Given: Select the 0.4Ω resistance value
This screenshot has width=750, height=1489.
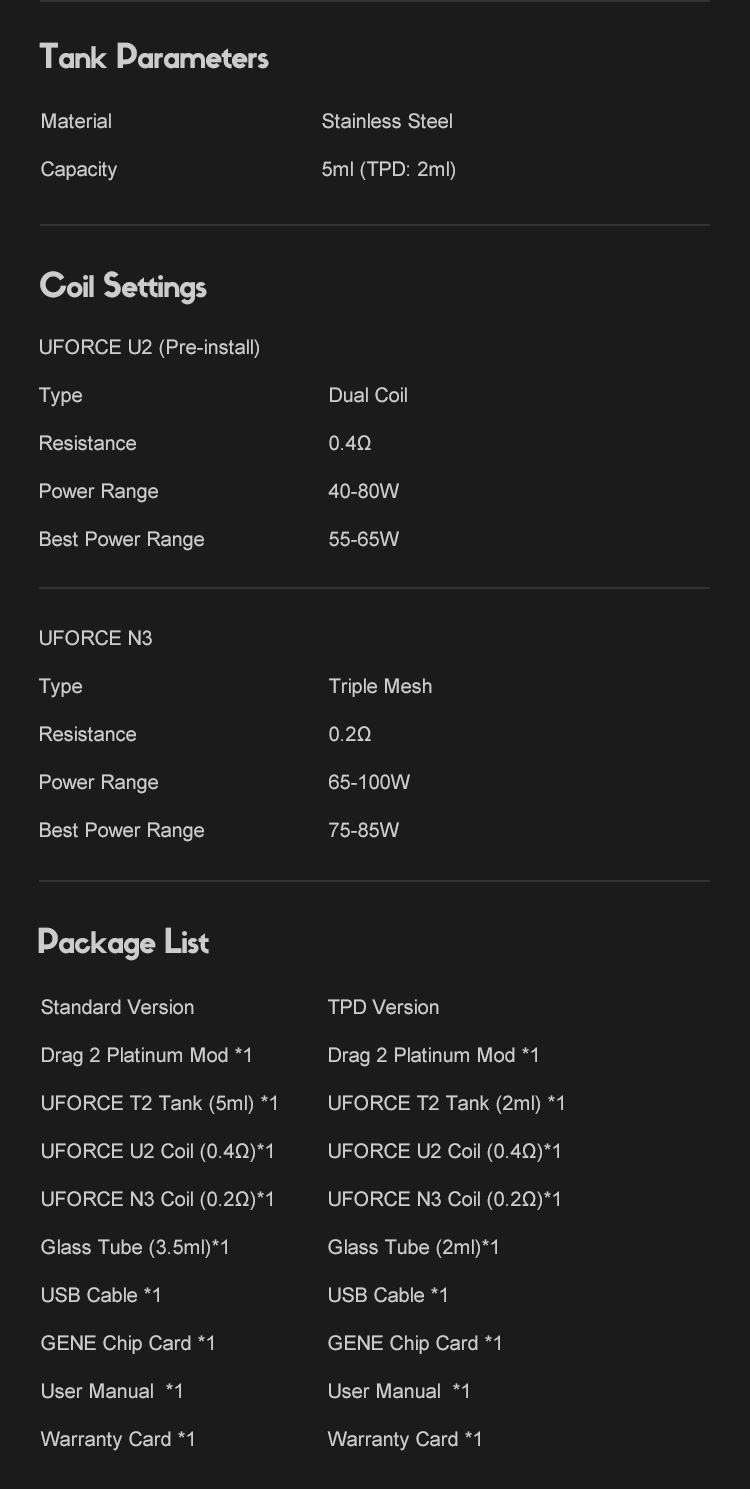Looking at the screenshot, I should pos(350,443).
